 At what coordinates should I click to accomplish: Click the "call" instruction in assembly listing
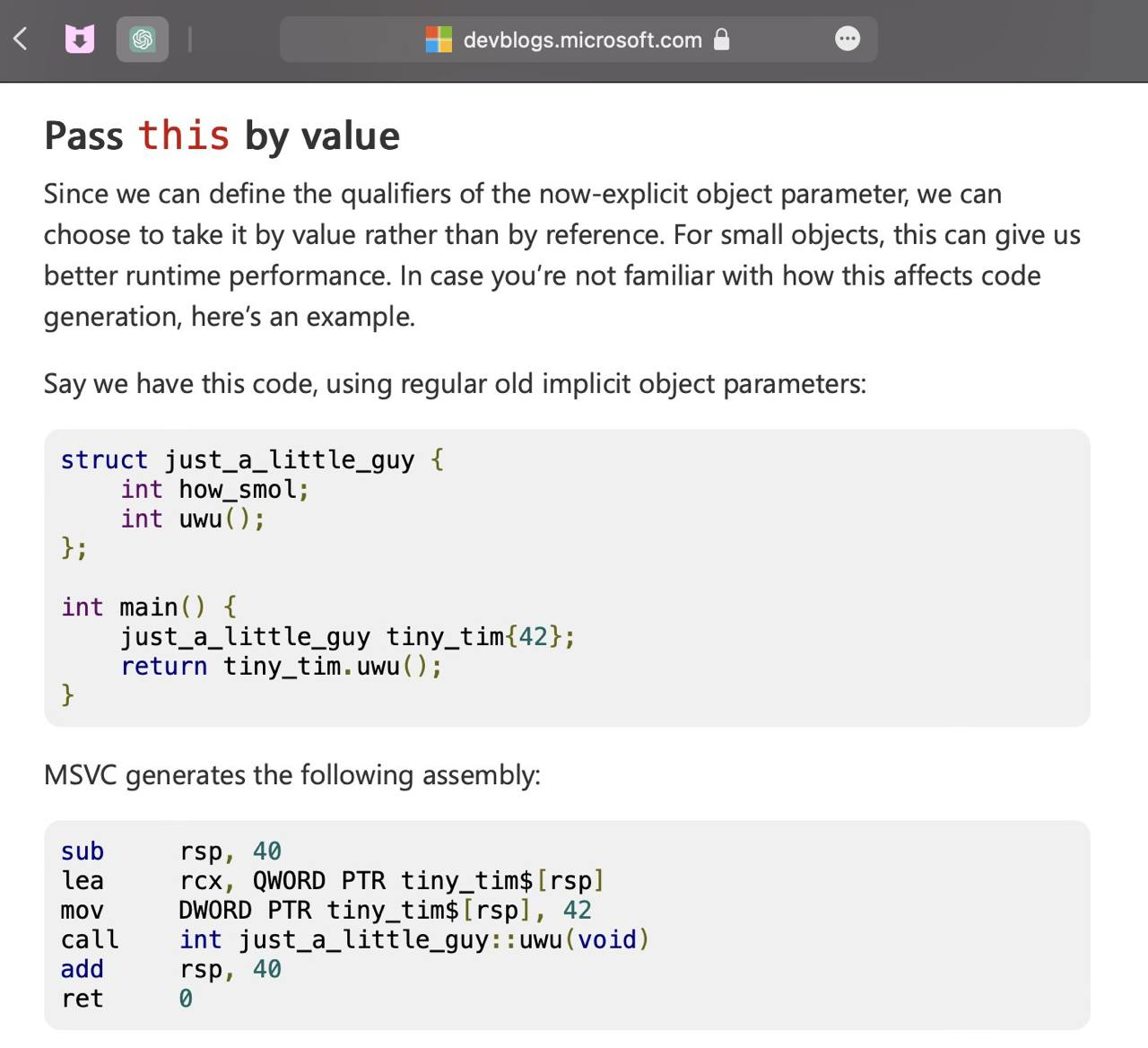pyautogui.click(x=90, y=939)
